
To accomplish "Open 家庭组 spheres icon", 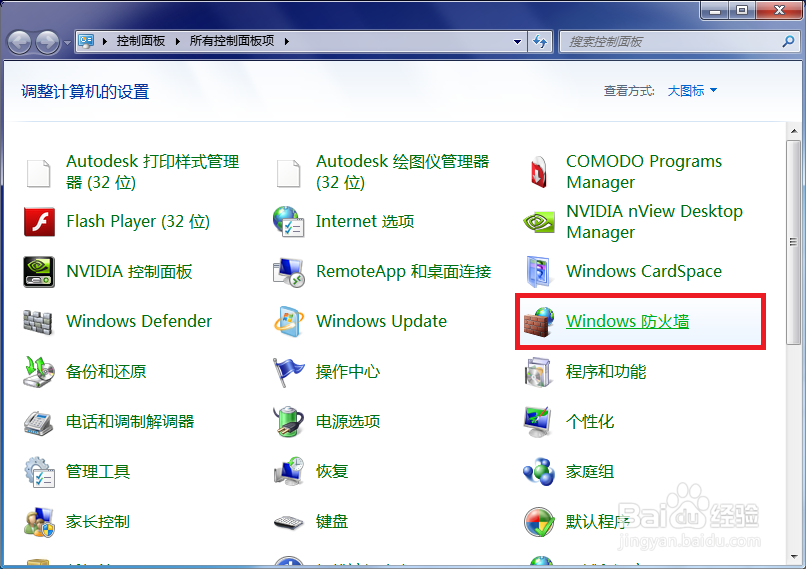I will (x=539, y=471).
